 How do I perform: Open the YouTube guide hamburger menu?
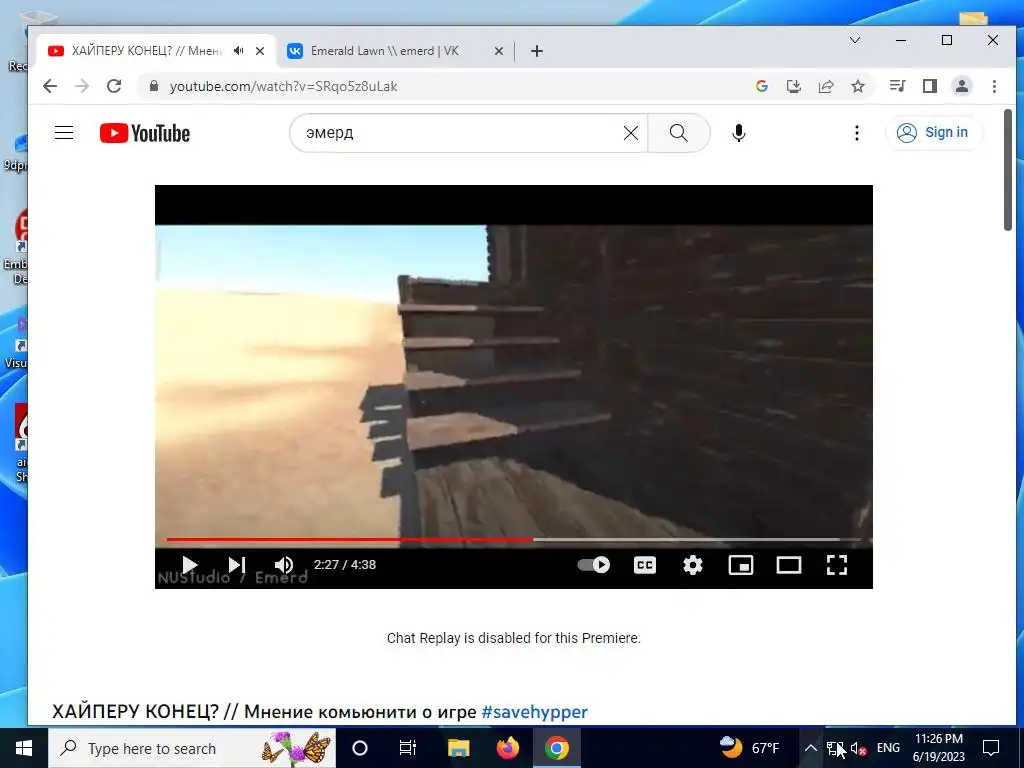(64, 133)
